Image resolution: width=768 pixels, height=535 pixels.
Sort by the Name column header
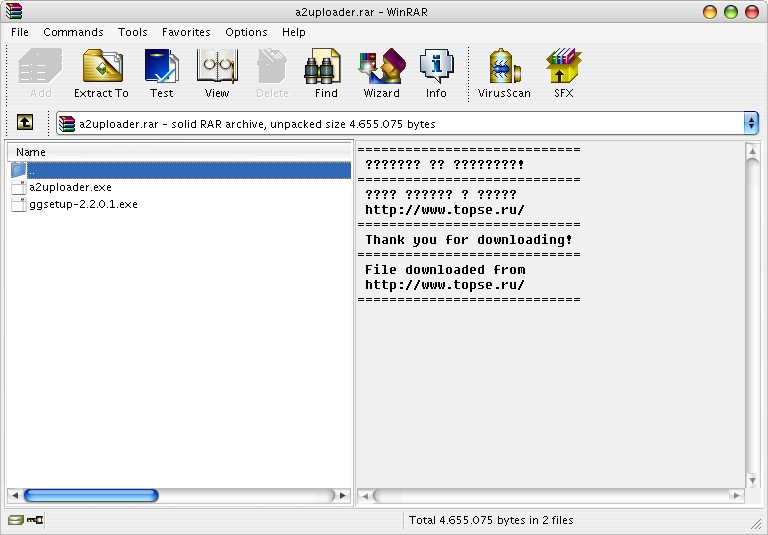click(179, 152)
